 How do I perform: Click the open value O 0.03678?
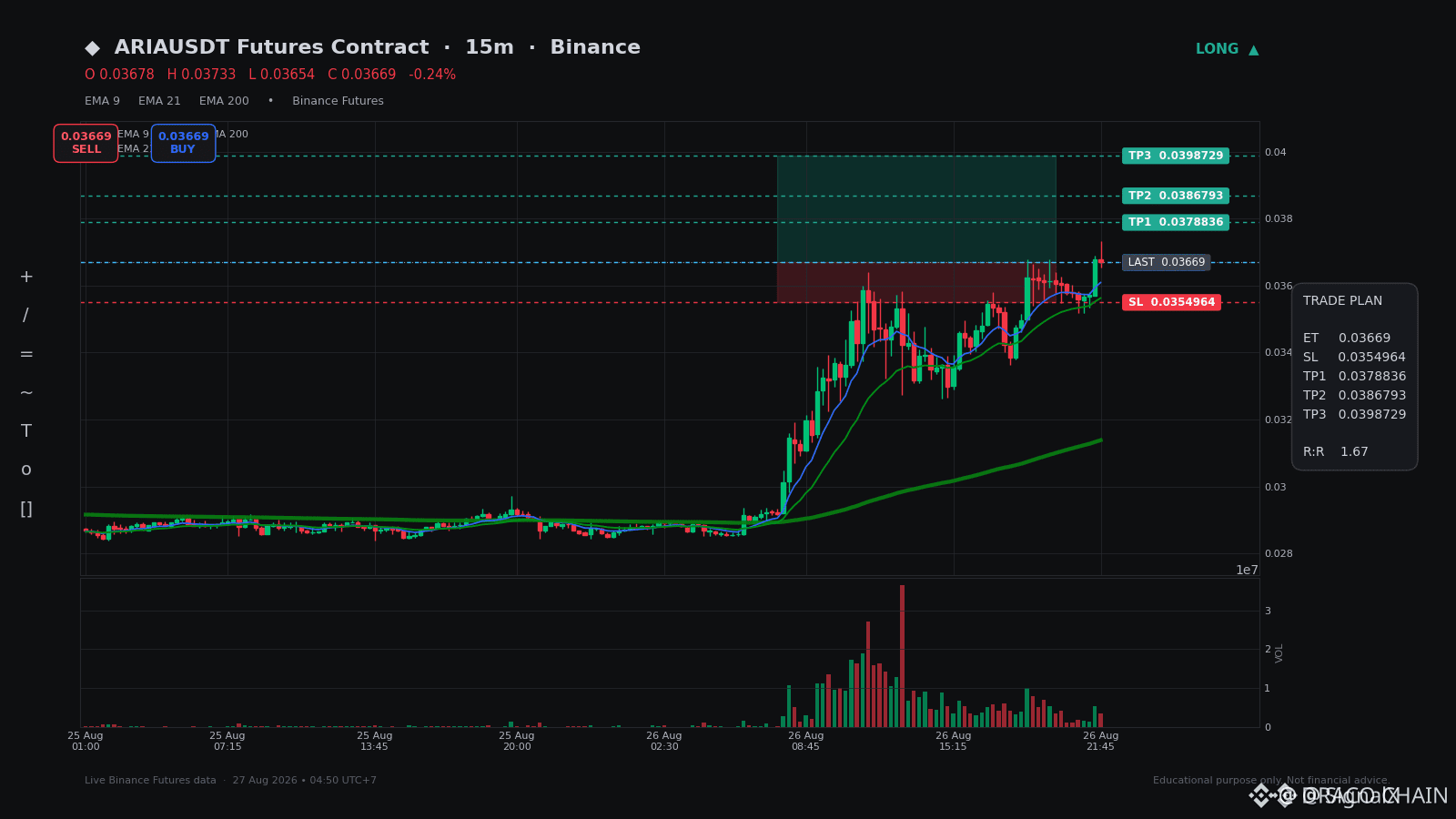119,75
